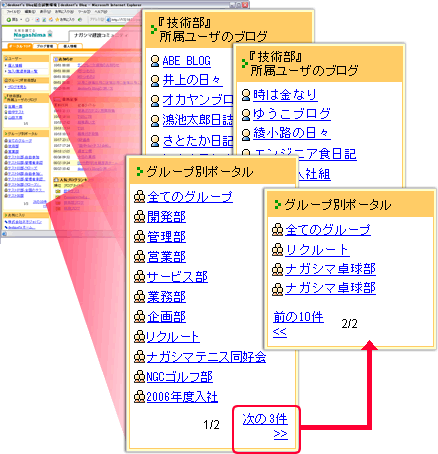438x454 pixels.
Task: Click the group icon next to サービス部
Action: 139,277
